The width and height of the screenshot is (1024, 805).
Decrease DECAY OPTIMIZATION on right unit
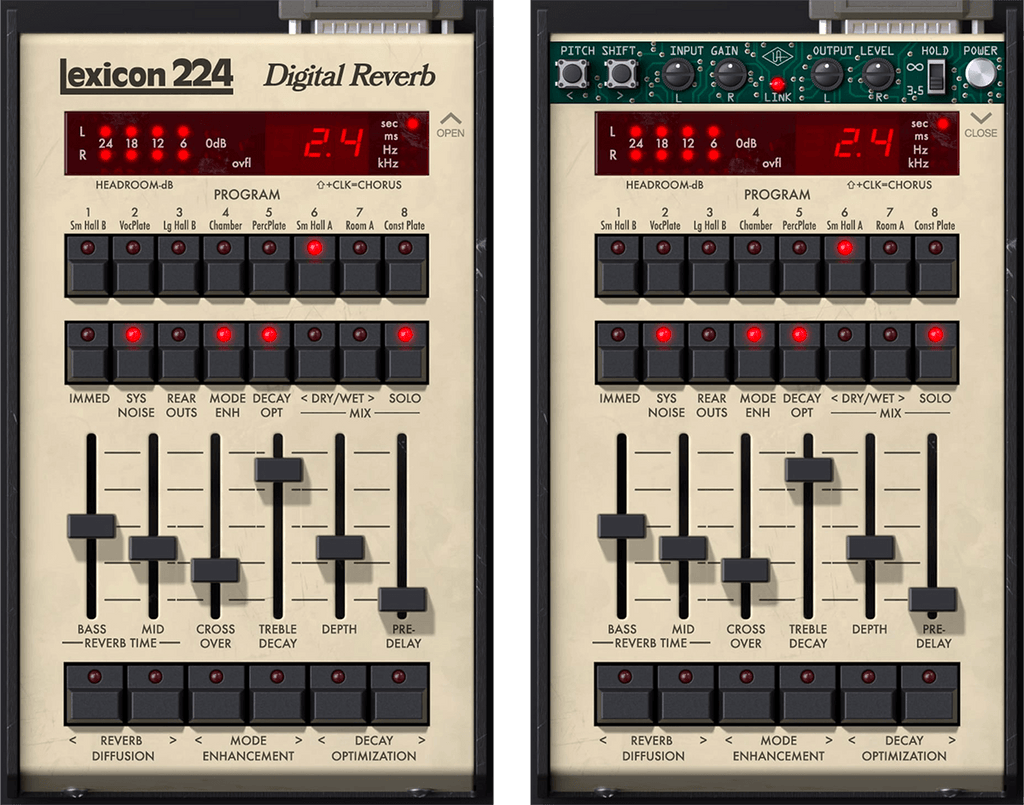[x=869, y=694]
